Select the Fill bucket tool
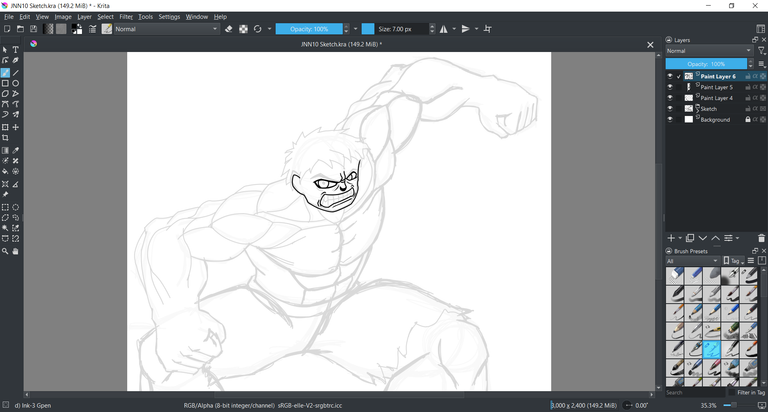This screenshot has width=768, height=412. (5, 171)
